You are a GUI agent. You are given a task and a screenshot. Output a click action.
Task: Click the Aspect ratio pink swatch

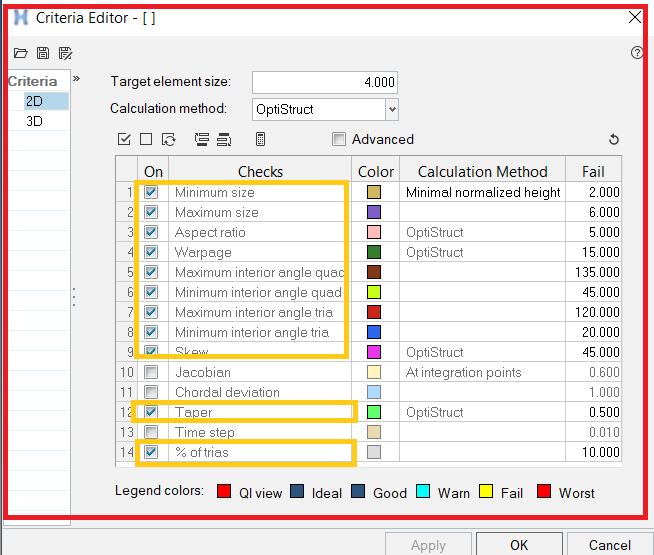point(374,232)
